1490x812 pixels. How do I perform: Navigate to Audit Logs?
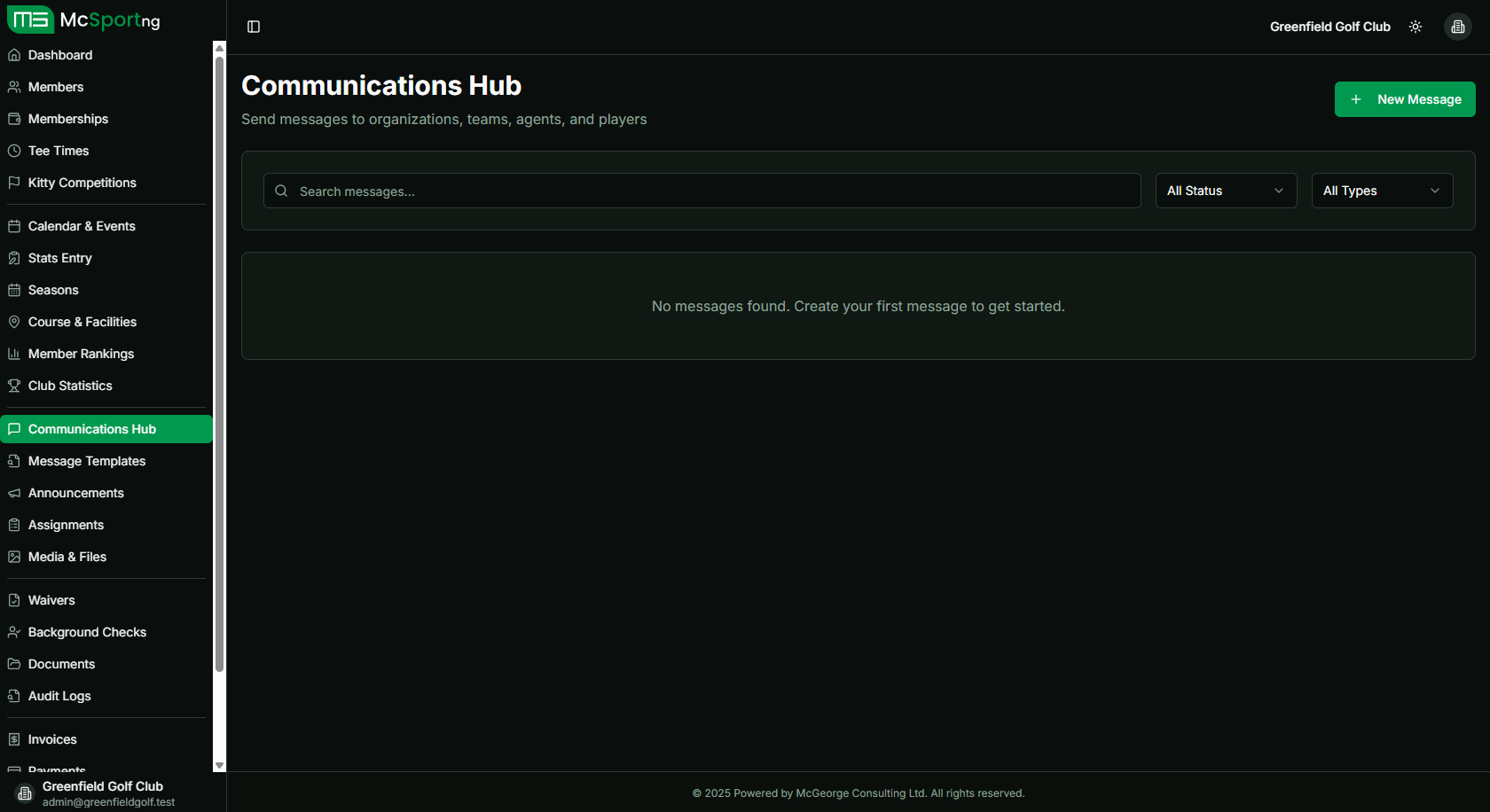click(x=59, y=696)
